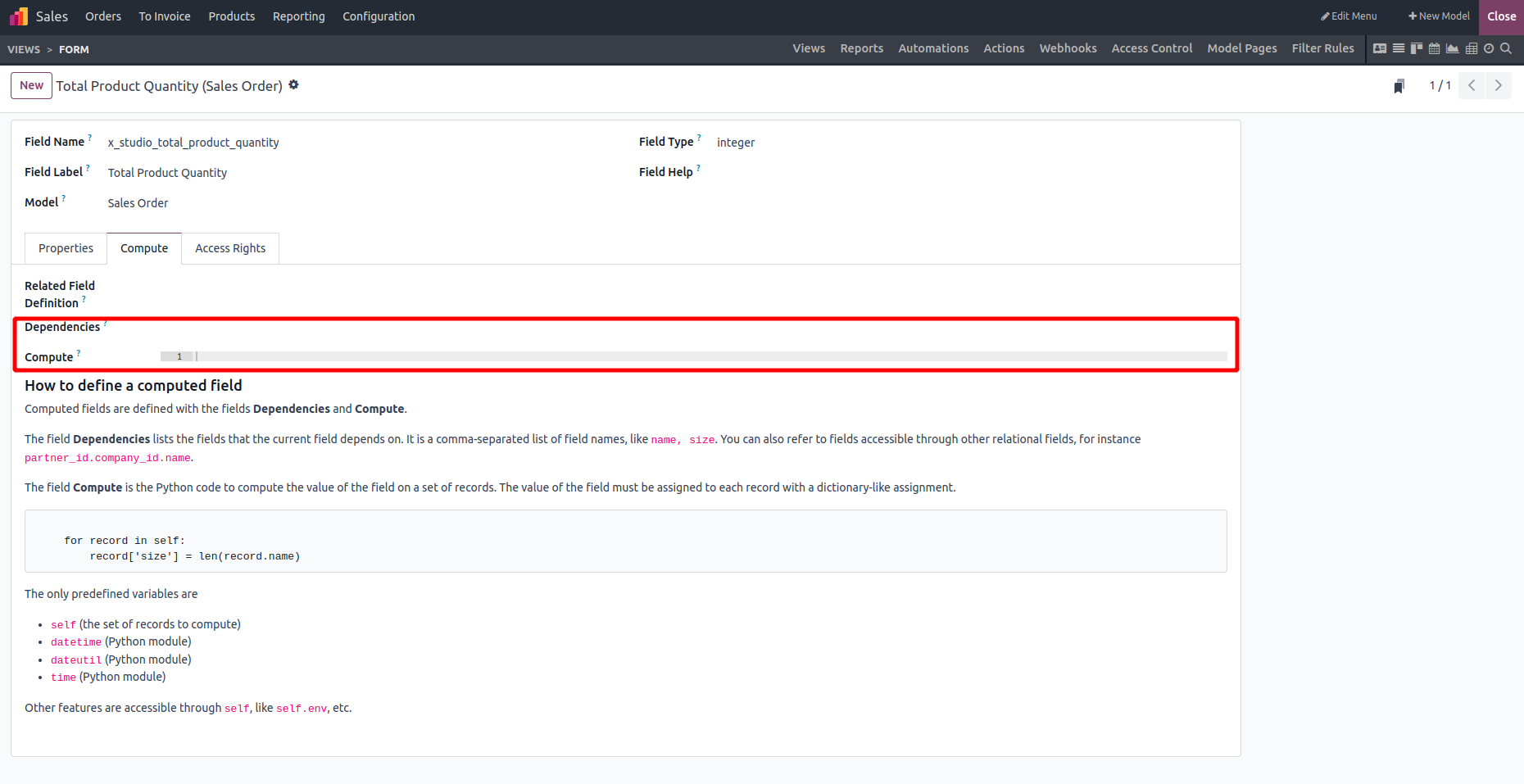Show the Compute help tooltip mark

pyautogui.click(x=79, y=353)
